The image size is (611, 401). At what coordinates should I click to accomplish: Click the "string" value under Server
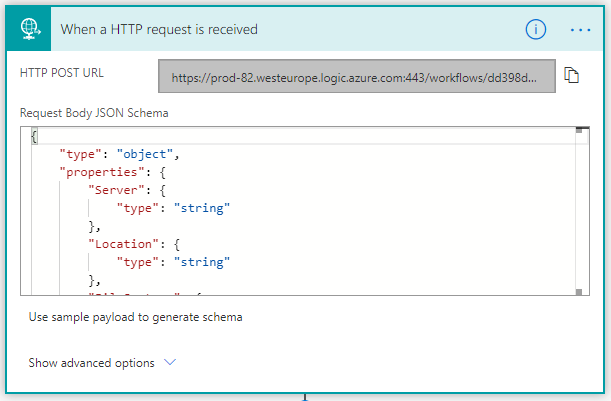click(202, 208)
